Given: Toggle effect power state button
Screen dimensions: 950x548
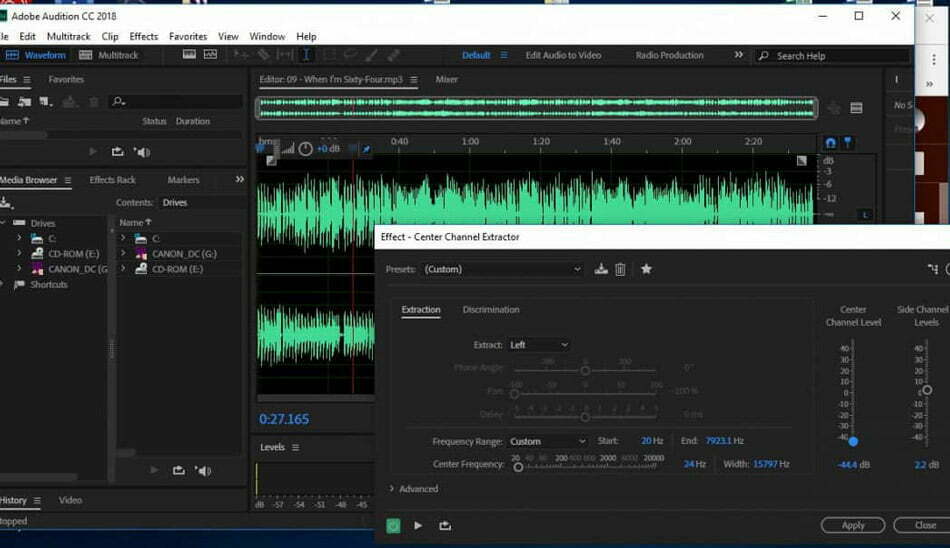Looking at the screenshot, I should pyautogui.click(x=393, y=526).
